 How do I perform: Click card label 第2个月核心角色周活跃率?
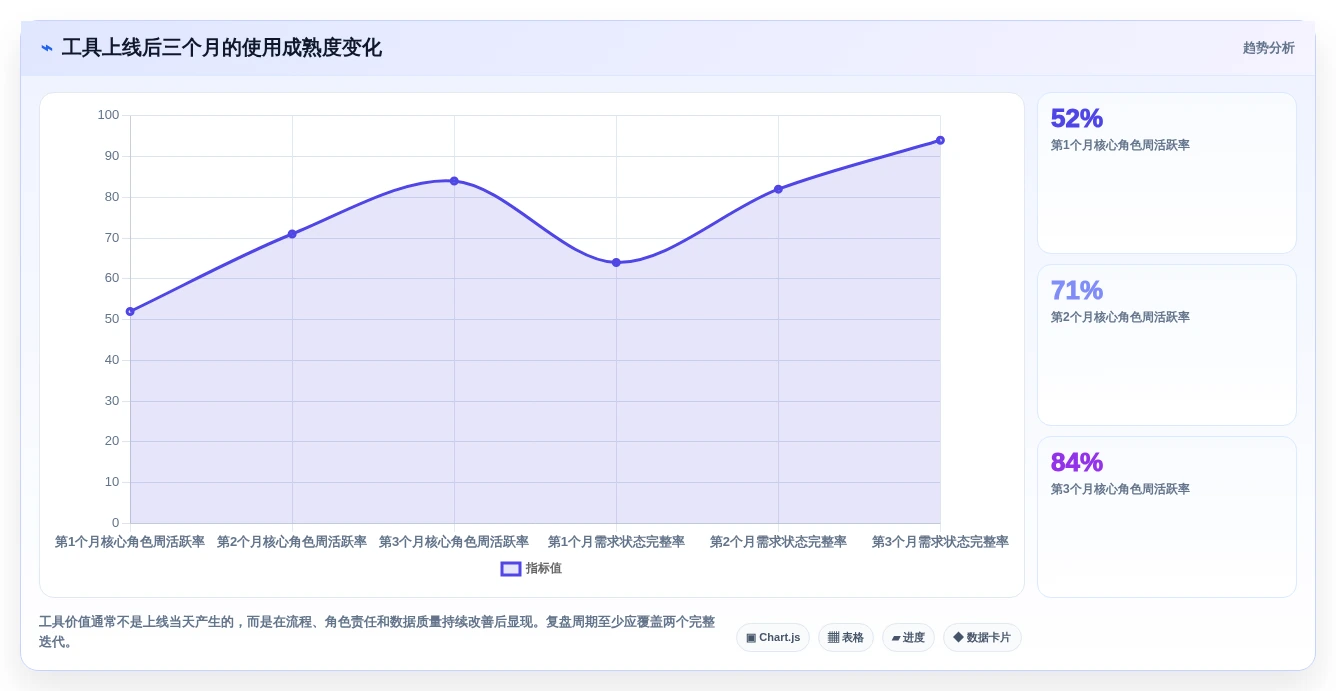pos(1120,317)
